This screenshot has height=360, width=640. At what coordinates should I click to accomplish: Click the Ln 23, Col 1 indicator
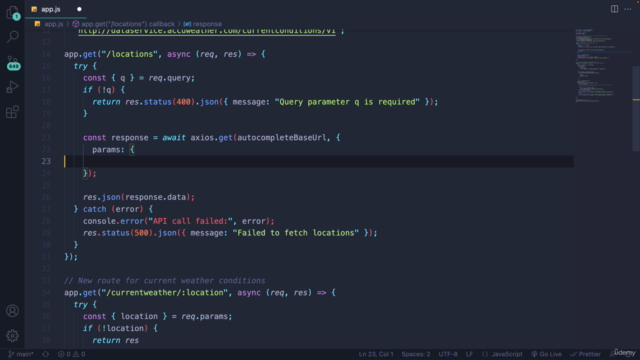click(x=376, y=354)
